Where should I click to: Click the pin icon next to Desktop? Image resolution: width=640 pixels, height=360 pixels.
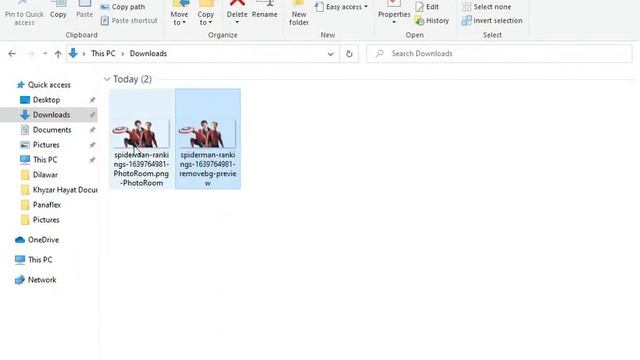point(92,100)
